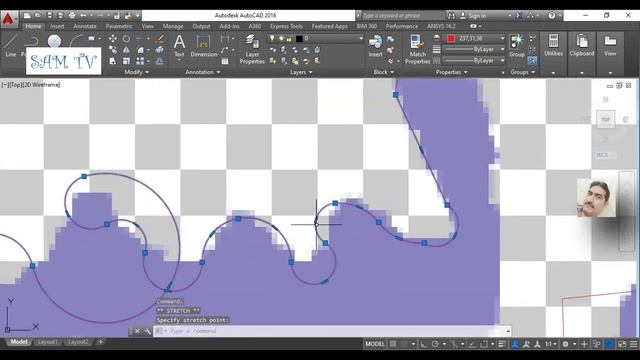Select the Line tool
This screenshot has width=640, height=360.
(x=11, y=45)
